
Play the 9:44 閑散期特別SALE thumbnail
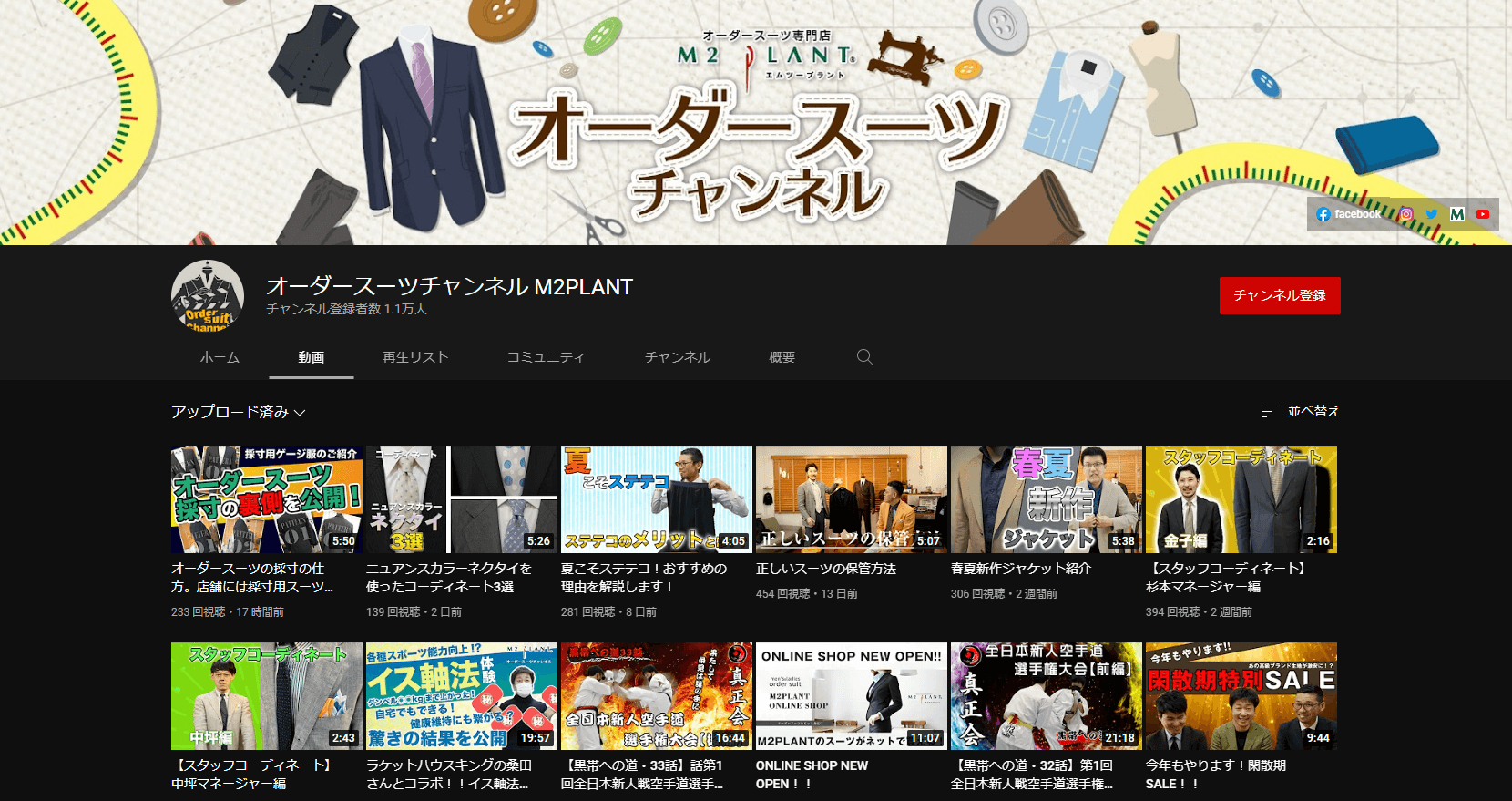[1241, 696]
